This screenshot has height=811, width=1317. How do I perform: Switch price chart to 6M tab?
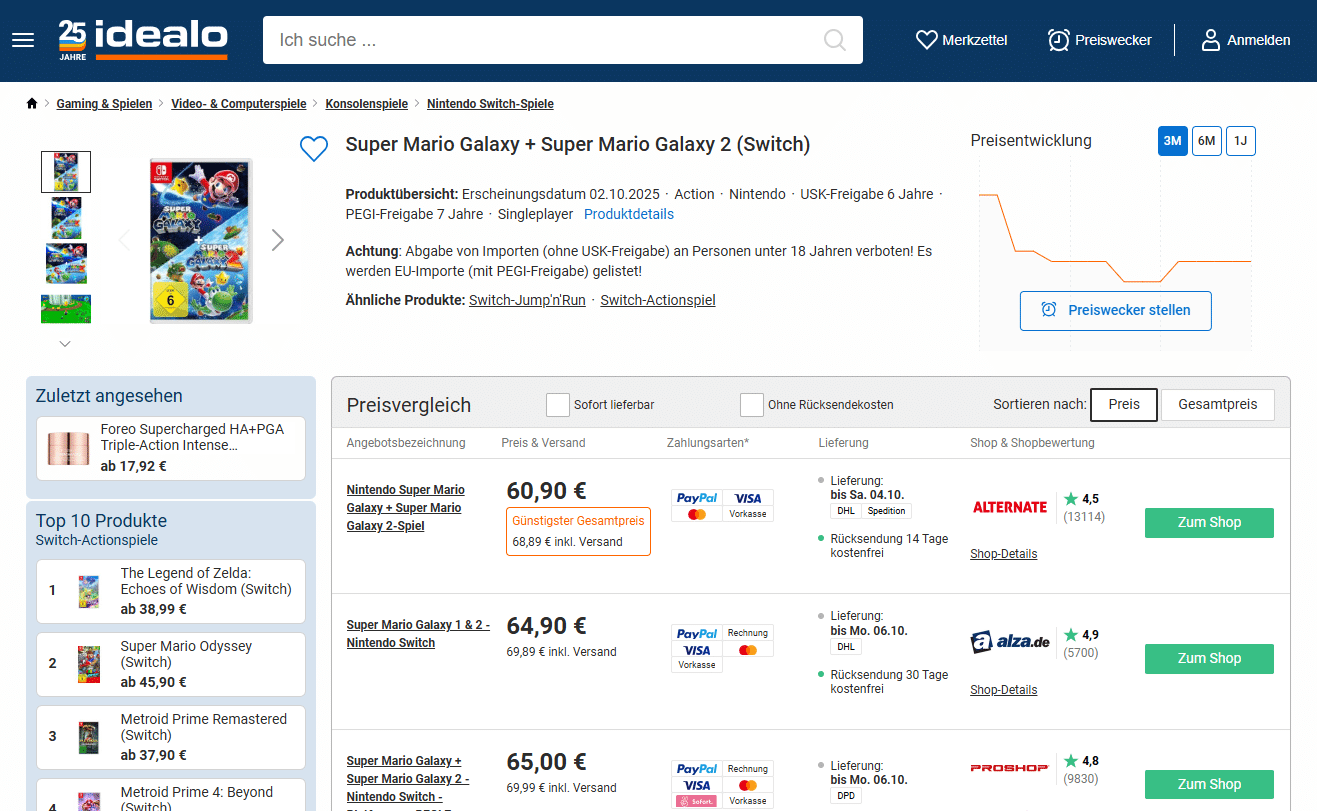(1207, 141)
